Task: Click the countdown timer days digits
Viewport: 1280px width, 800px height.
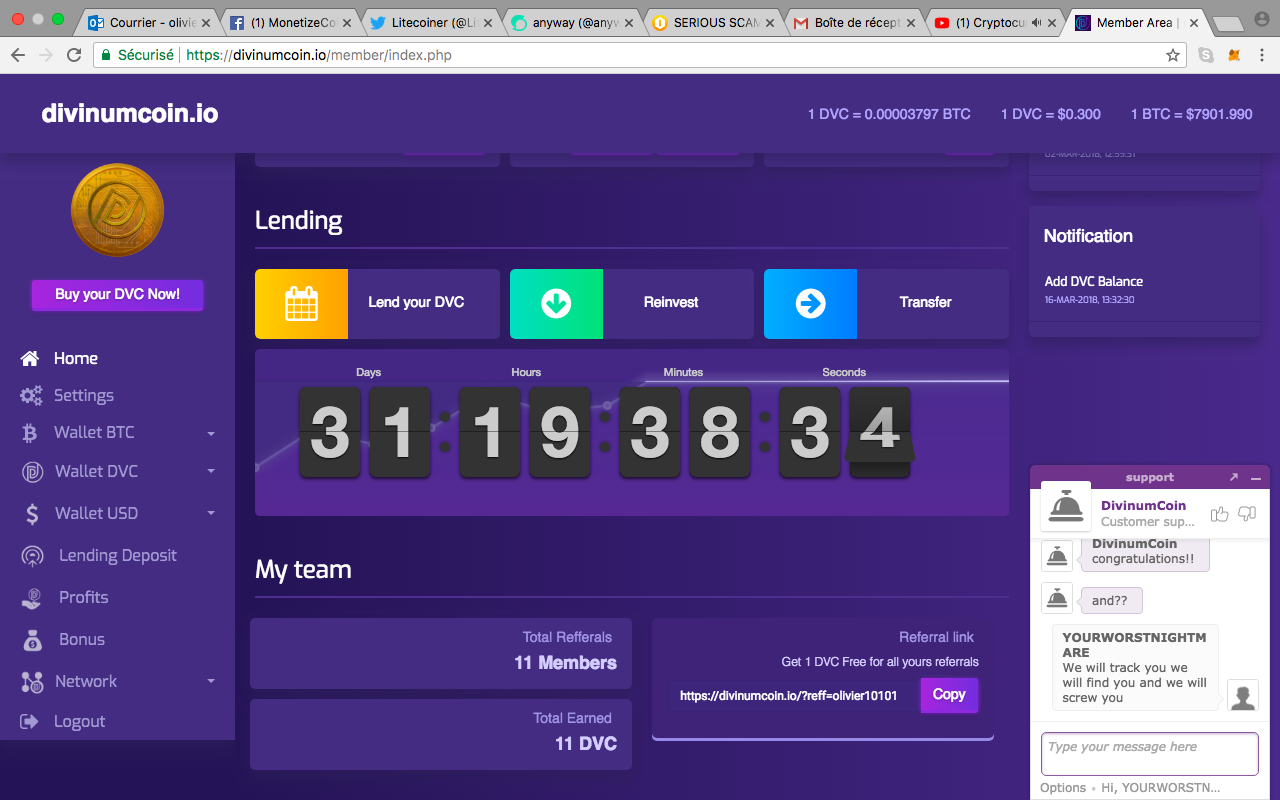Action: [x=364, y=433]
